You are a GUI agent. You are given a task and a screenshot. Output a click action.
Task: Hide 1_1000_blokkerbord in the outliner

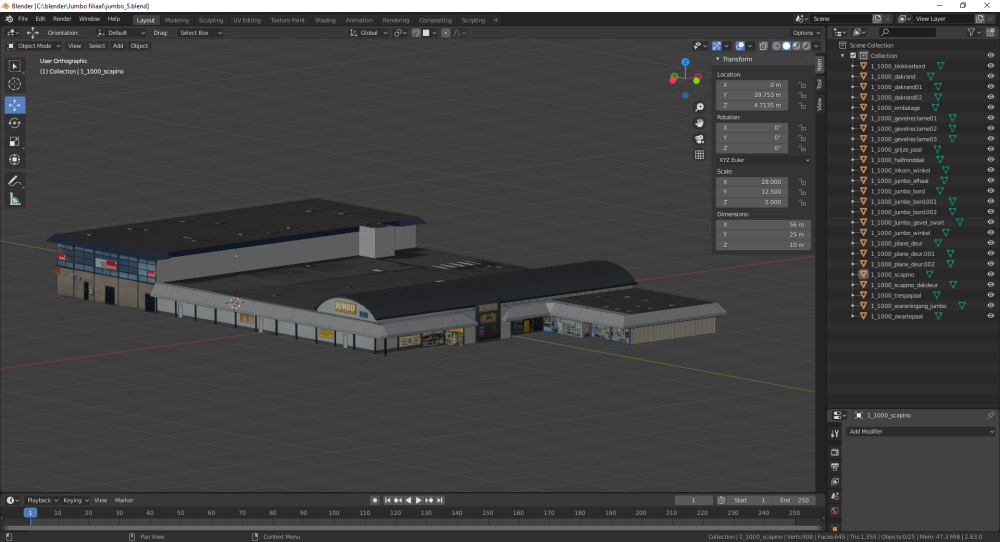(x=991, y=66)
